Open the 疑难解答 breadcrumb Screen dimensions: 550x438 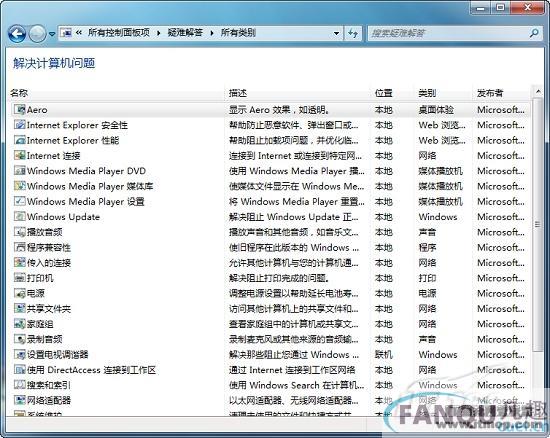pos(185,33)
